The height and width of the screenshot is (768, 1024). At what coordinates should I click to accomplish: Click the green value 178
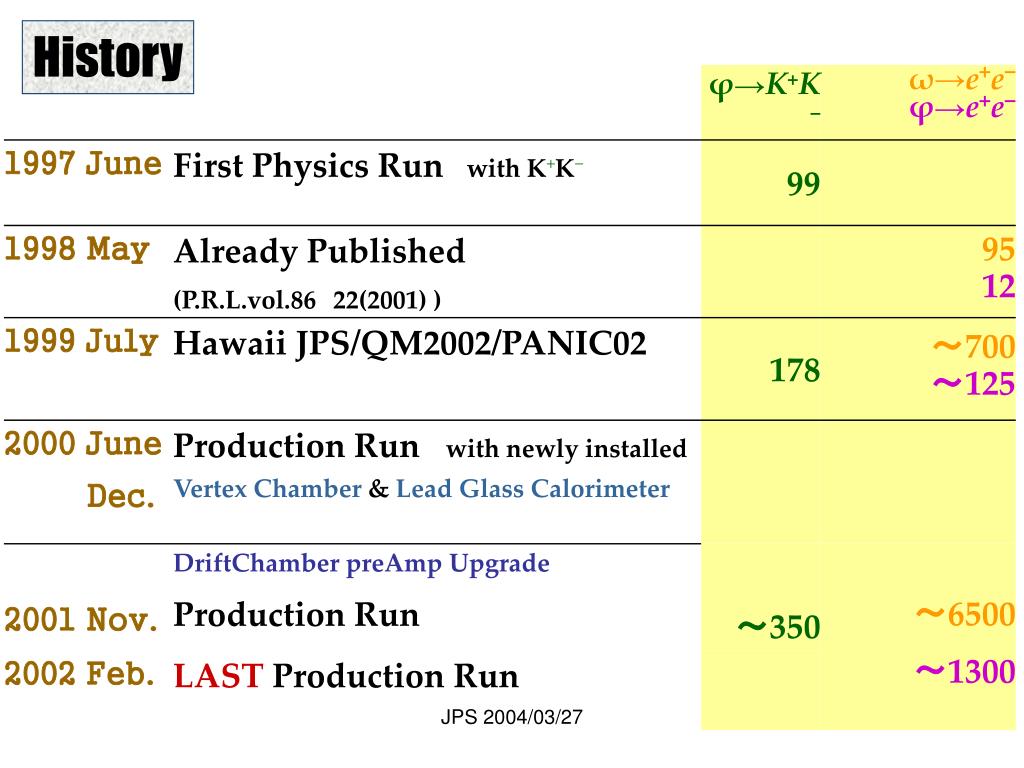795,370
